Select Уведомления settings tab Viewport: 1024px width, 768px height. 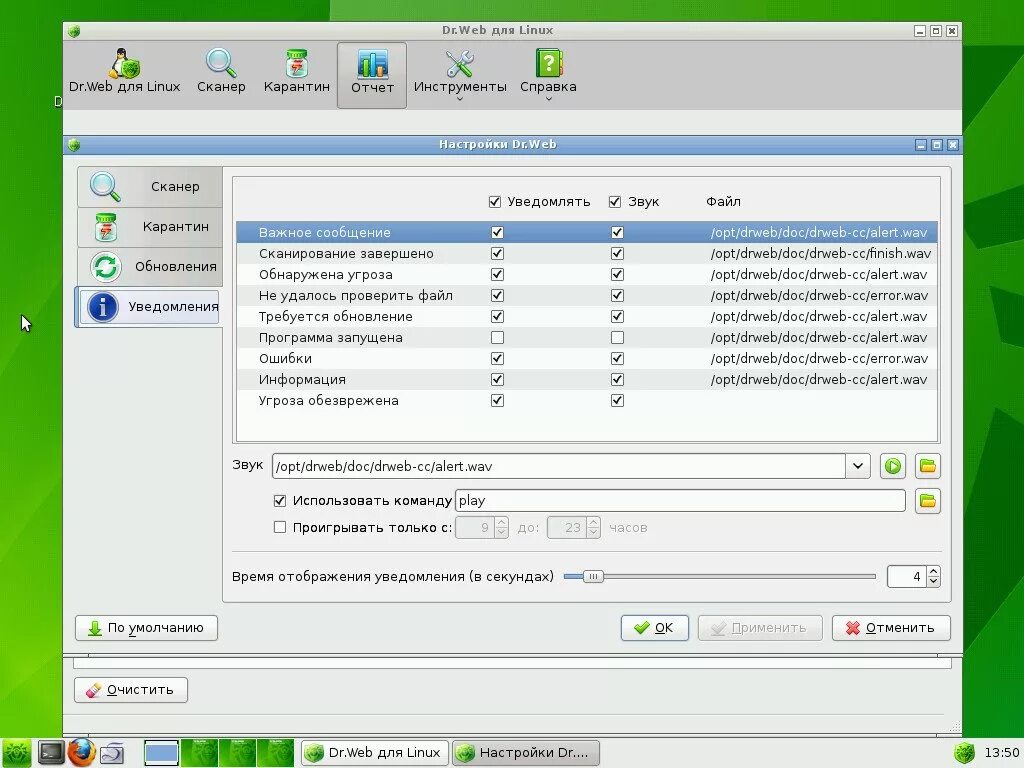[x=149, y=306]
